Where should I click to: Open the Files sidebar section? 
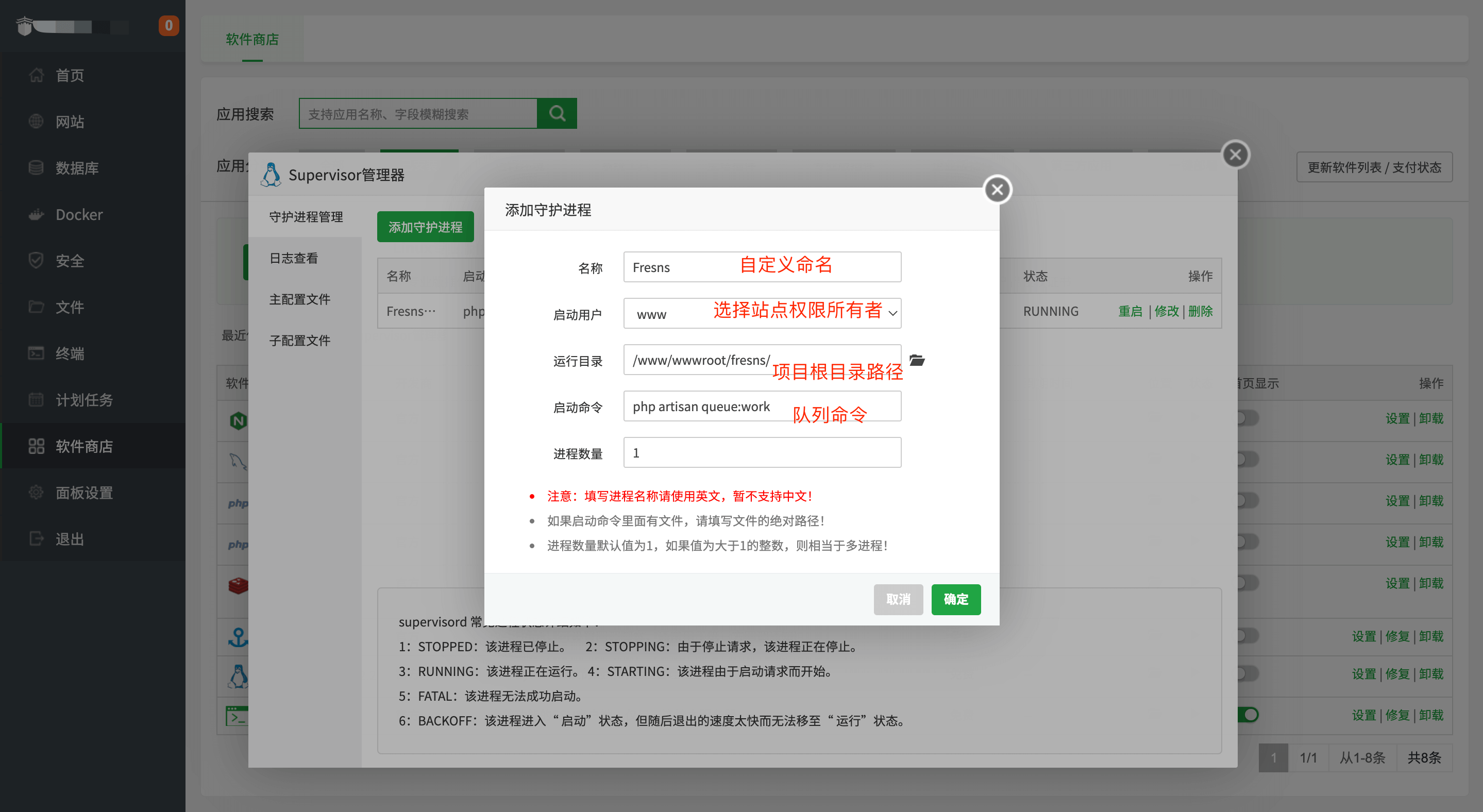pos(93,307)
